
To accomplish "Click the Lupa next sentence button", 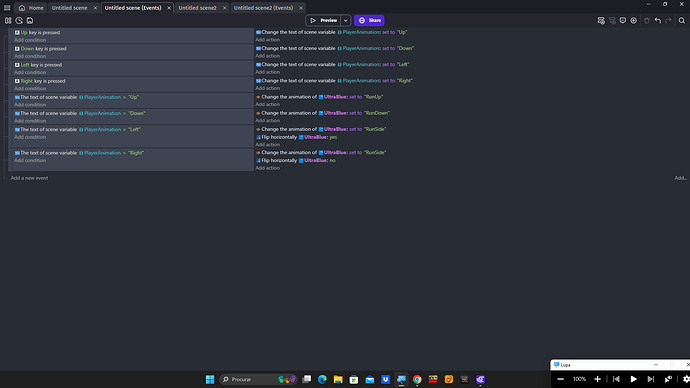I will (x=651, y=379).
